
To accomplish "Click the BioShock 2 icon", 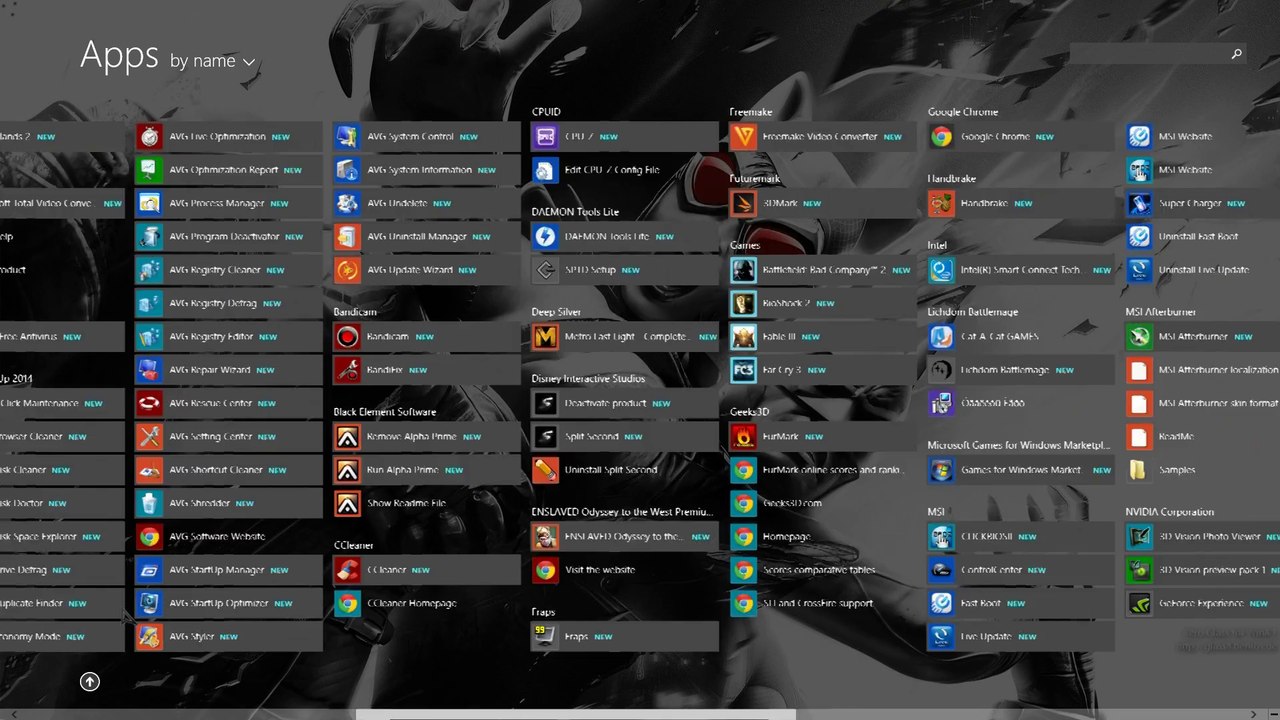I will point(743,304).
